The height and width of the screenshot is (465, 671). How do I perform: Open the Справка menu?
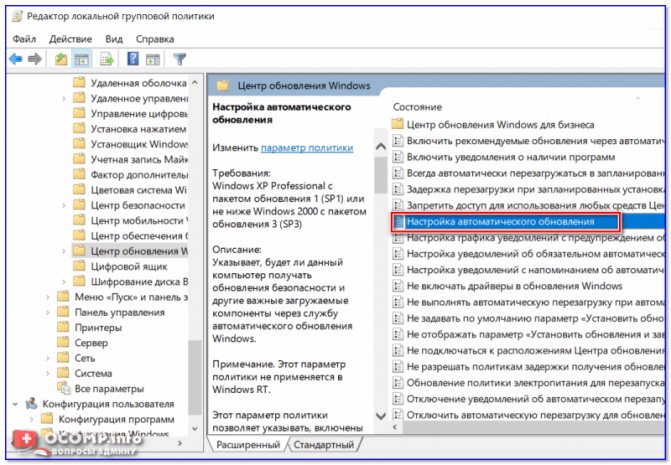pyautogui.click(x=155, y=39)
